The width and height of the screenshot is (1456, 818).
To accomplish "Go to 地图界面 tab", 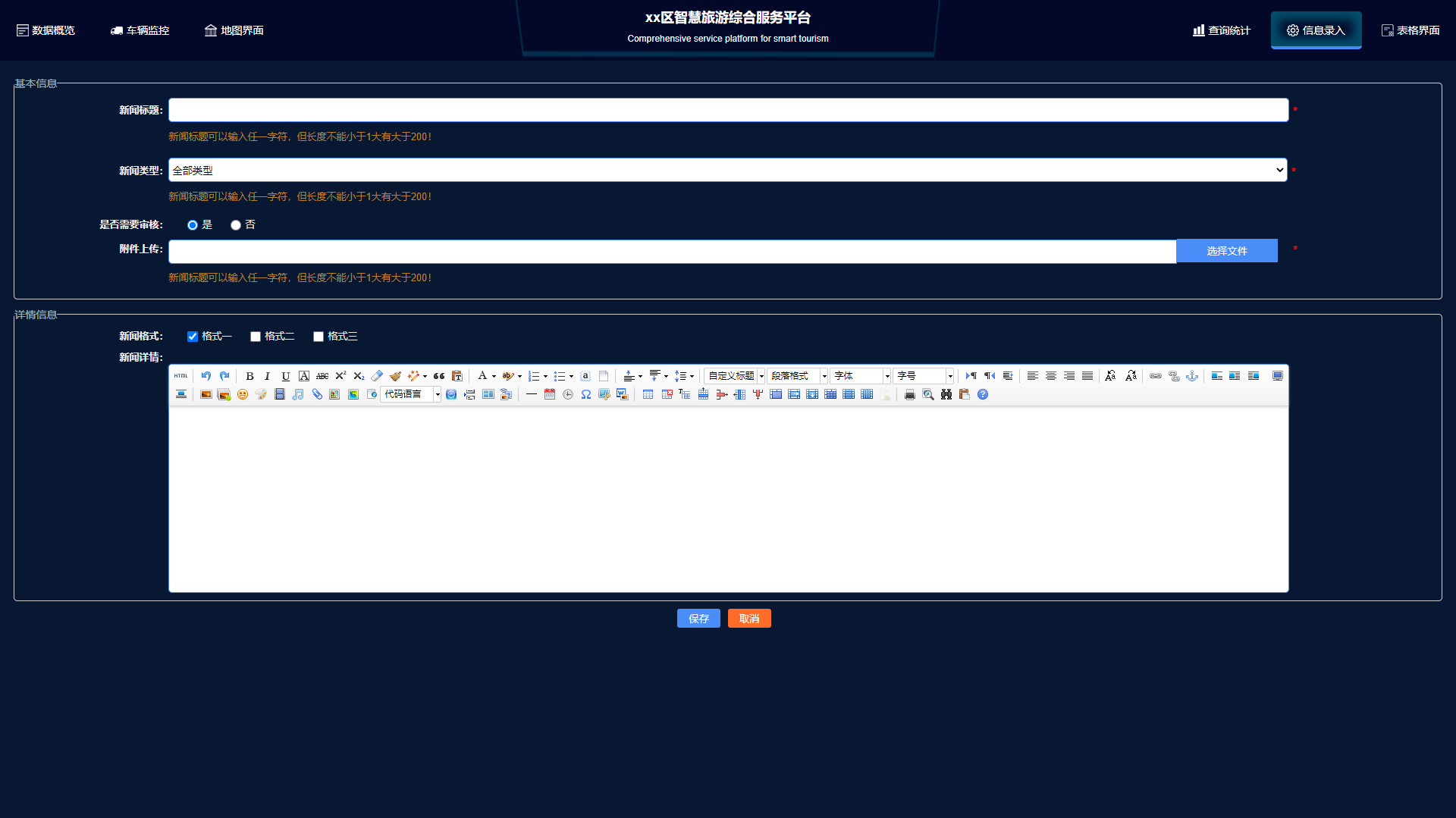I will [x=234, y=30].
